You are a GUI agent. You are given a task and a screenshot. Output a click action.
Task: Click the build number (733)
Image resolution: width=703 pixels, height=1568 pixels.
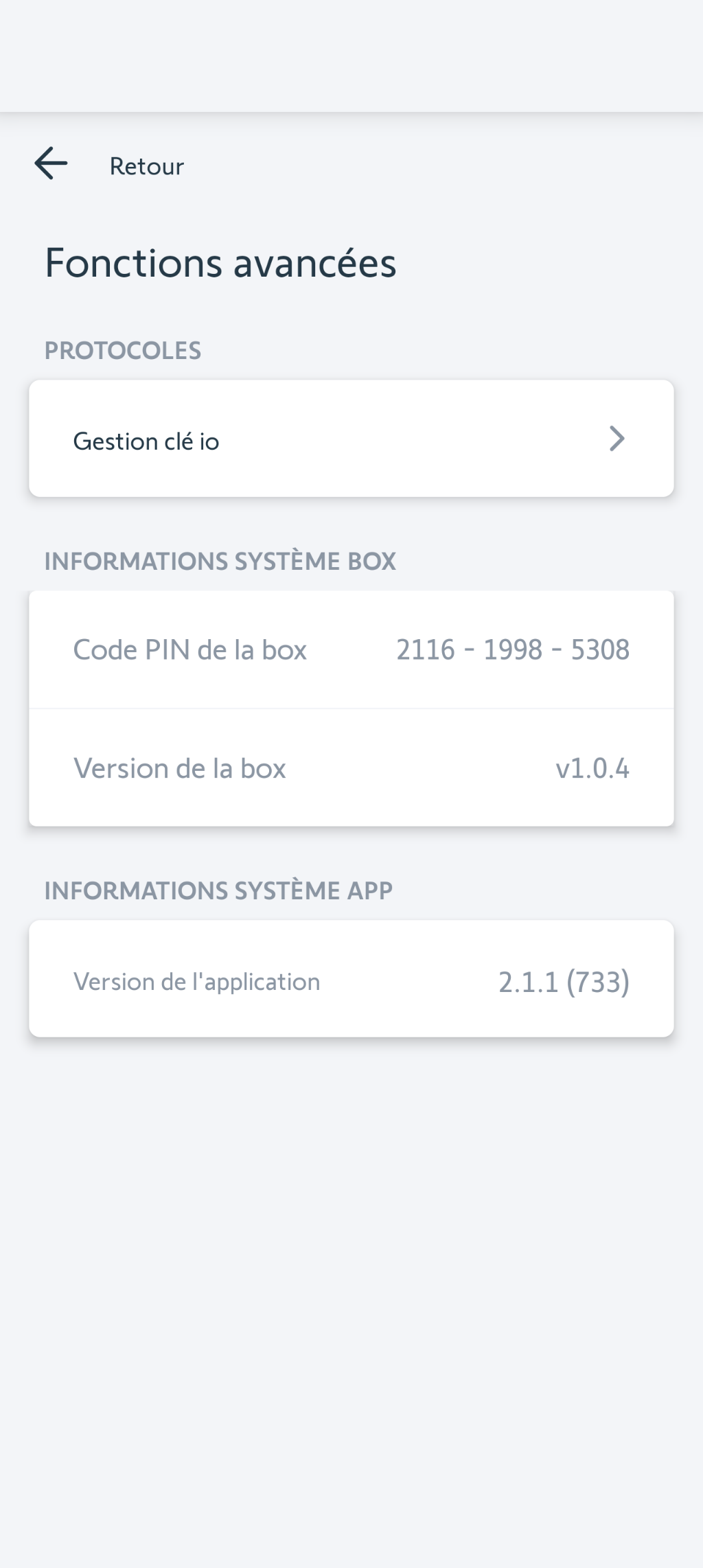(598, 982)
